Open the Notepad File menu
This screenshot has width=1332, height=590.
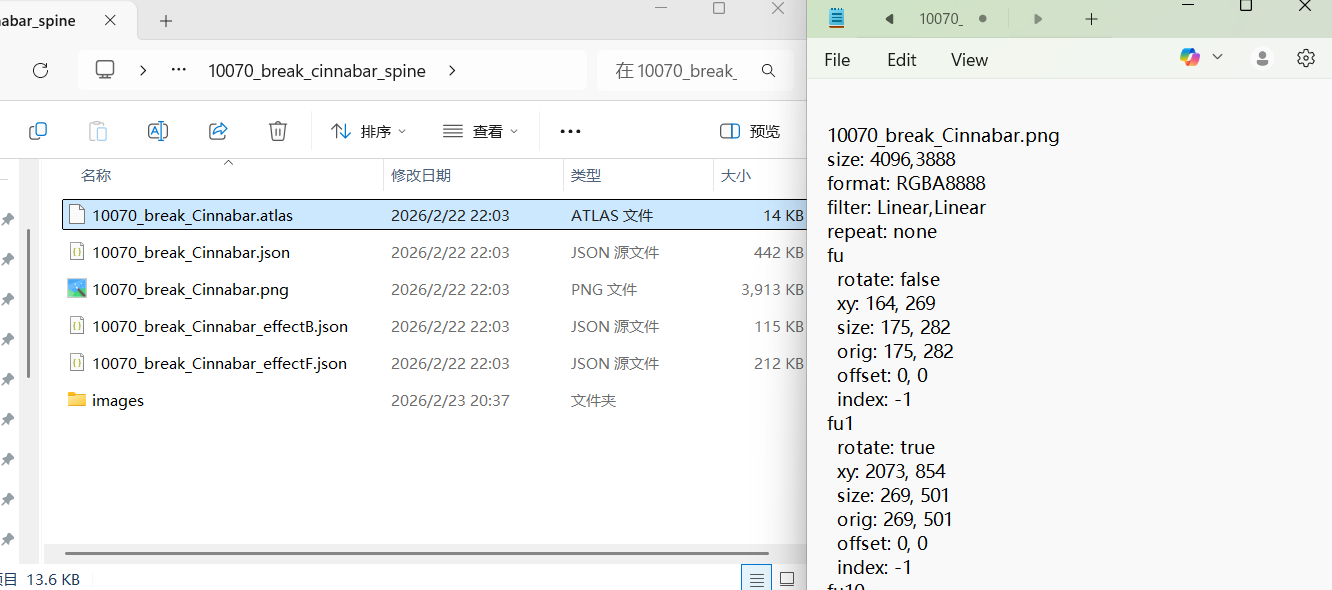pyautogui.click(x=837, y=60)
